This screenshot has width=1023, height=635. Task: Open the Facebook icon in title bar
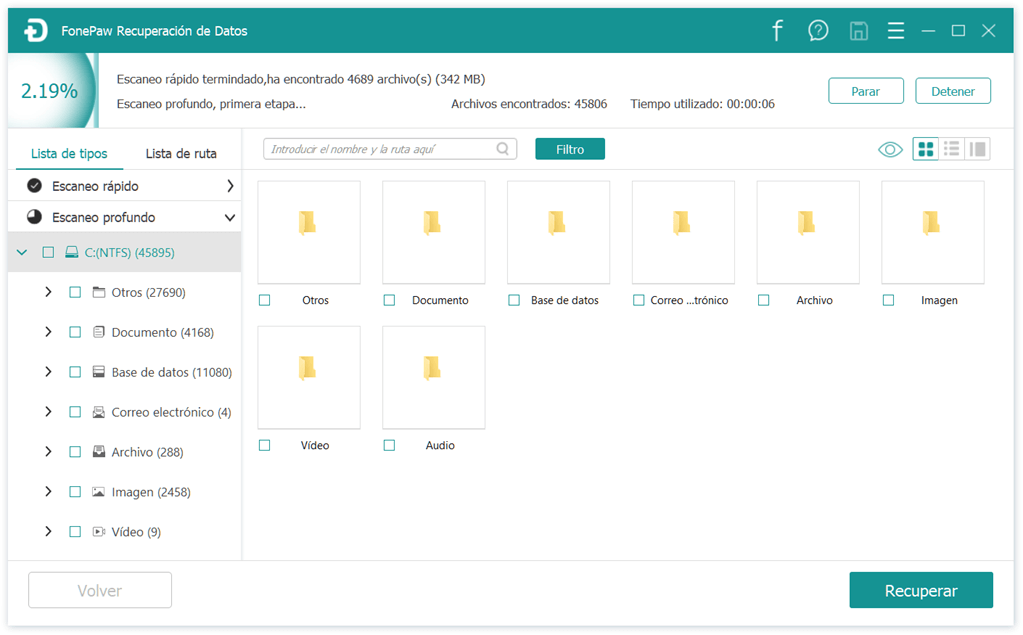click(x=777, y=31)
